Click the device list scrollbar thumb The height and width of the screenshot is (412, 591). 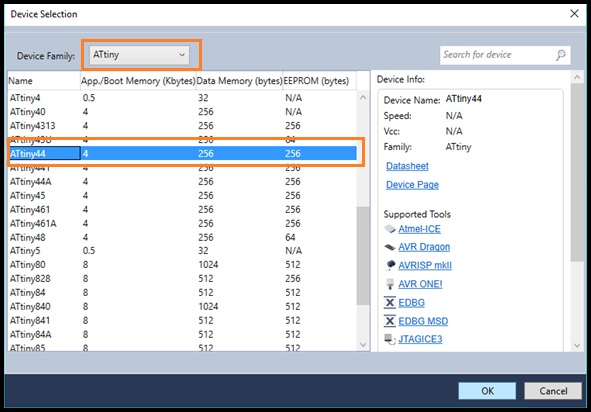click(363, 256)
